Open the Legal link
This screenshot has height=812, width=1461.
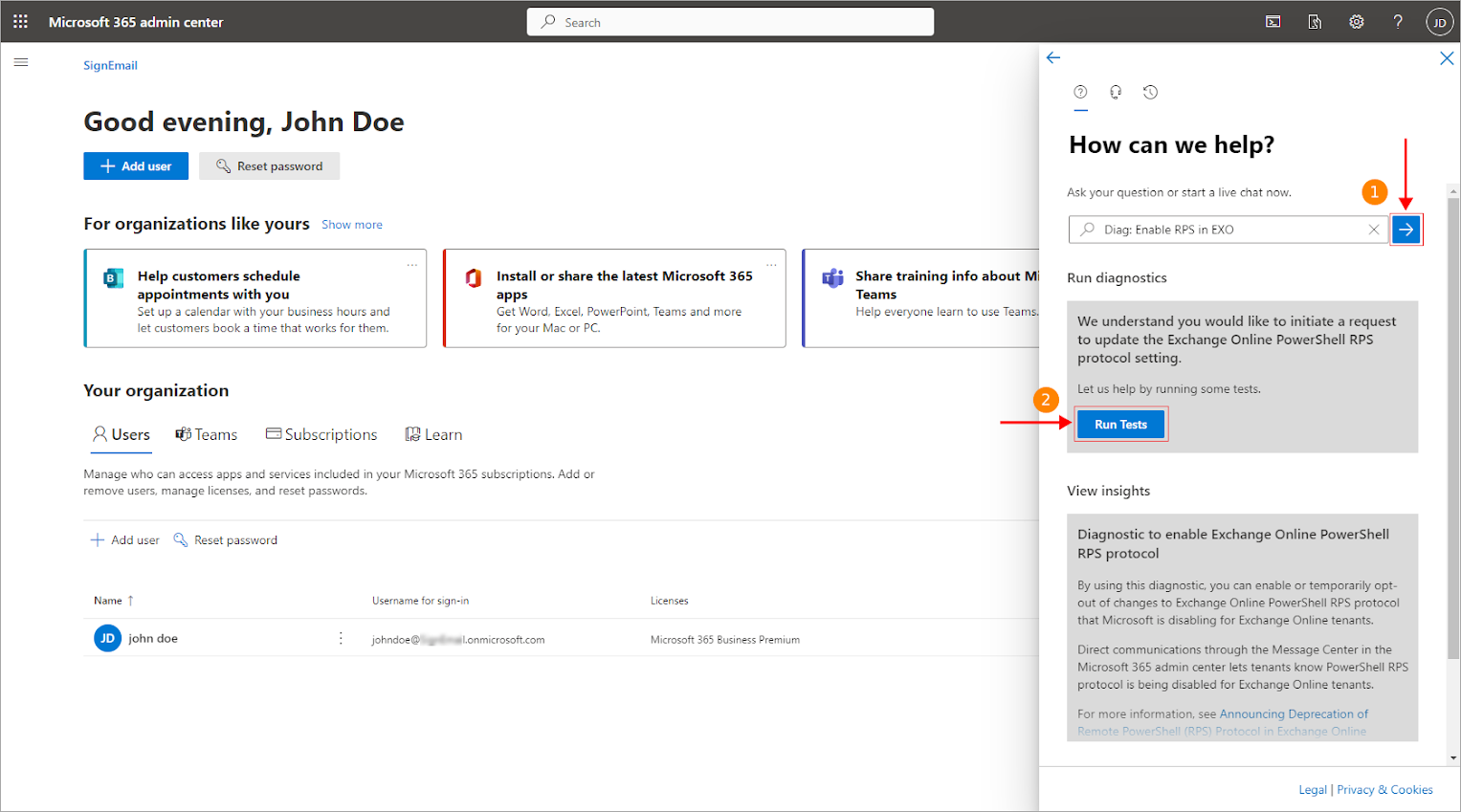(1313, 790)
